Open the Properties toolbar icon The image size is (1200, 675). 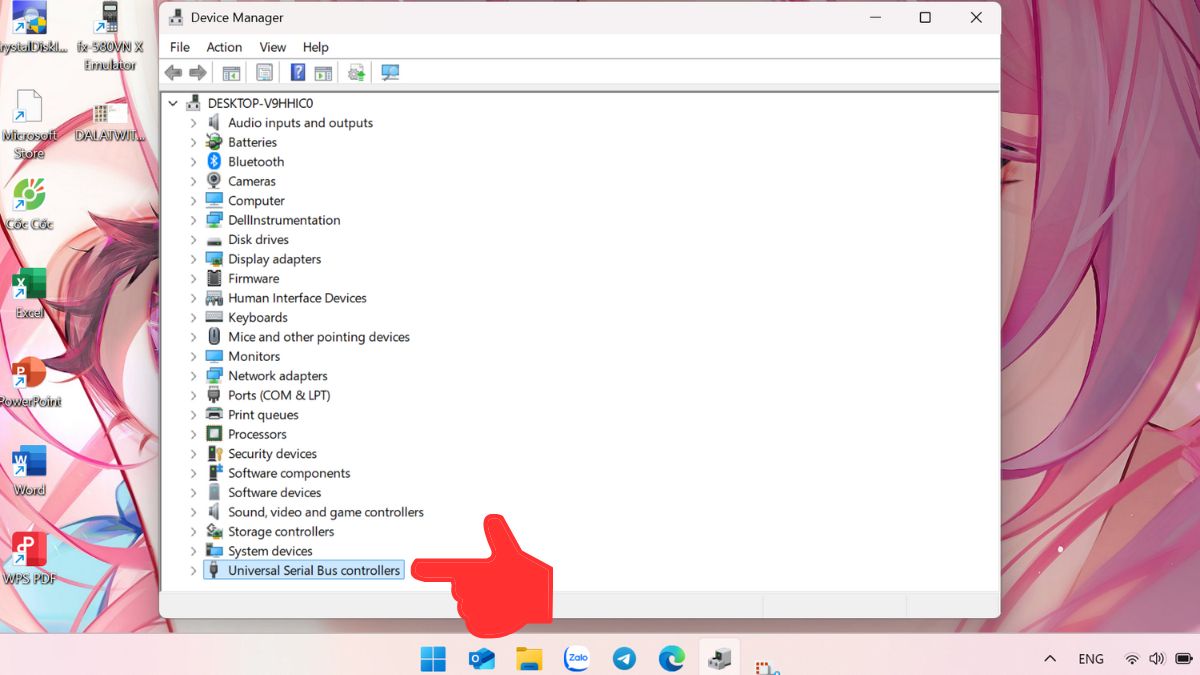(x=264, y=73)
